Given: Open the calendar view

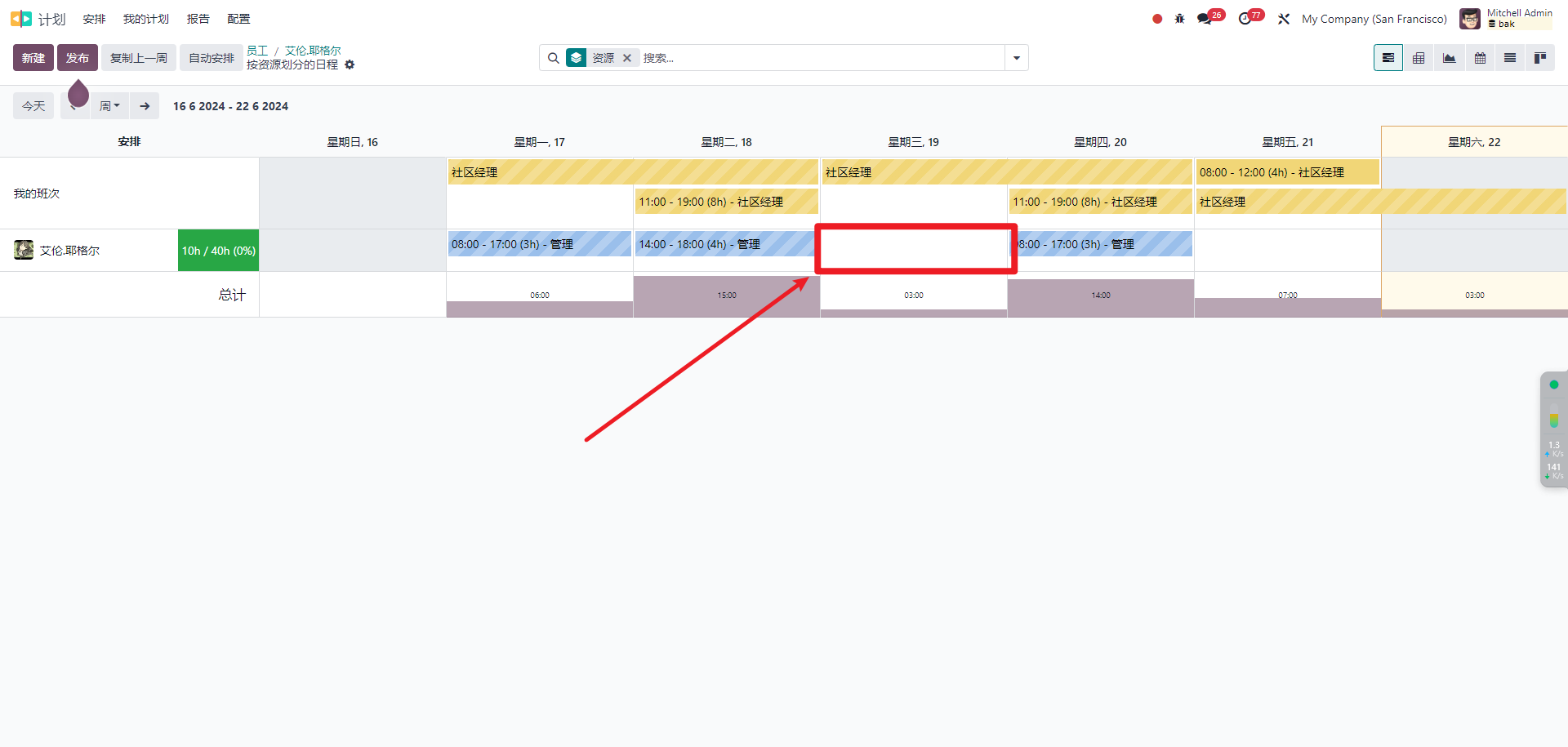Looking at the screenshot, I should 1480,58.
